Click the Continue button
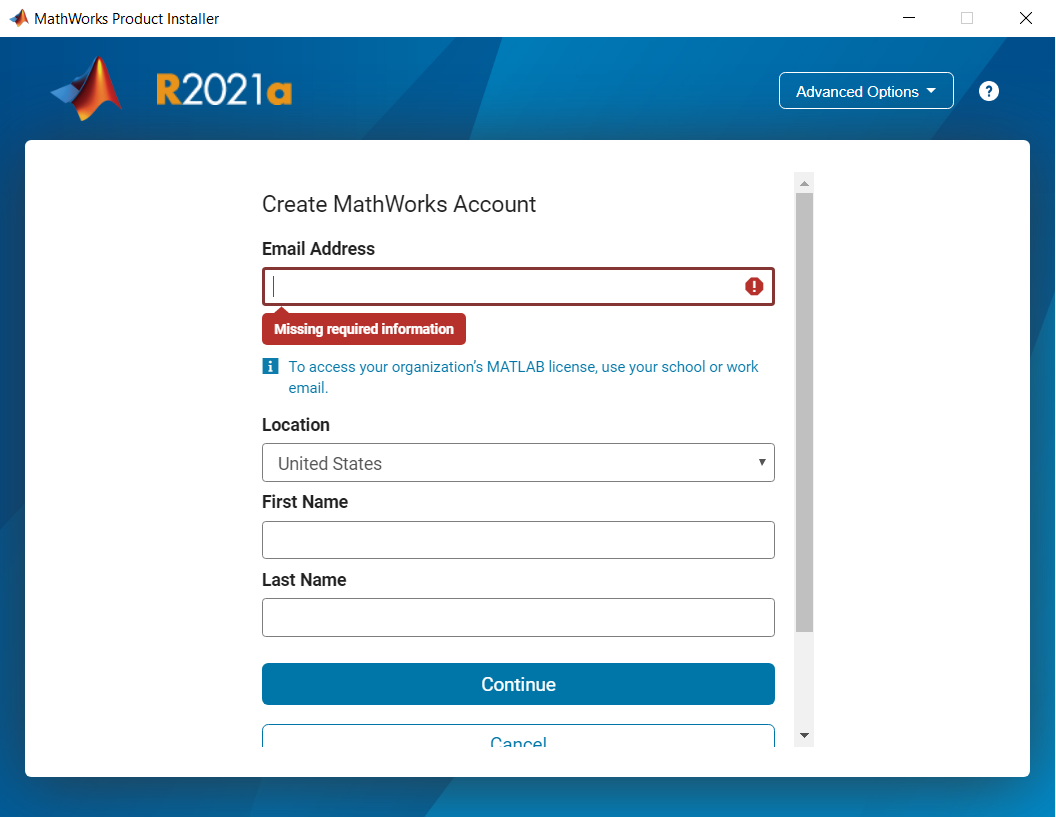1056x818 pixels. pyautogui.click(x=518, y=684)
